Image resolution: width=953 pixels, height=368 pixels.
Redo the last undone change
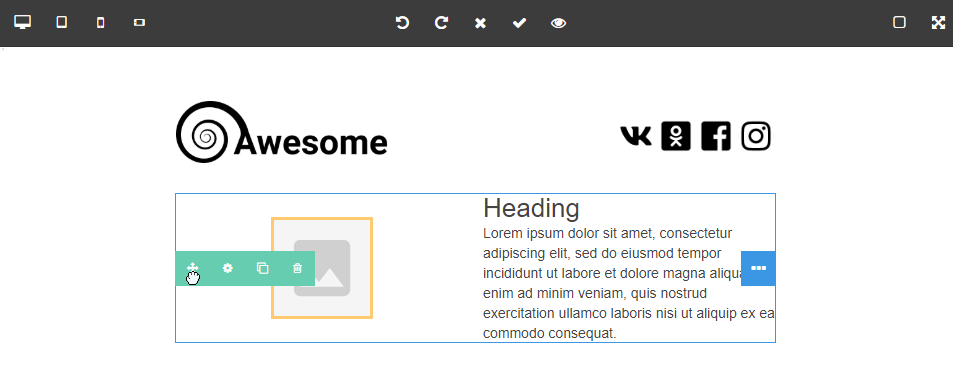tap(441, 23)
